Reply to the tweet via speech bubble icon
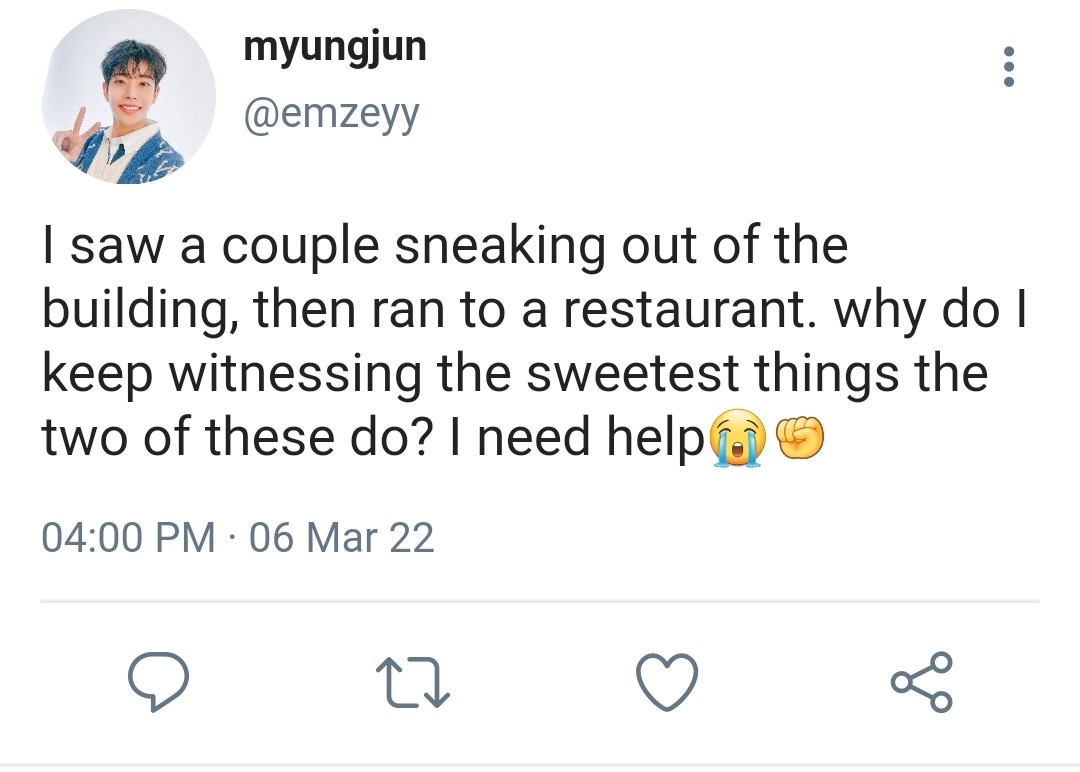This screenshot has width=1080, height=772. [x=159, y=681]
